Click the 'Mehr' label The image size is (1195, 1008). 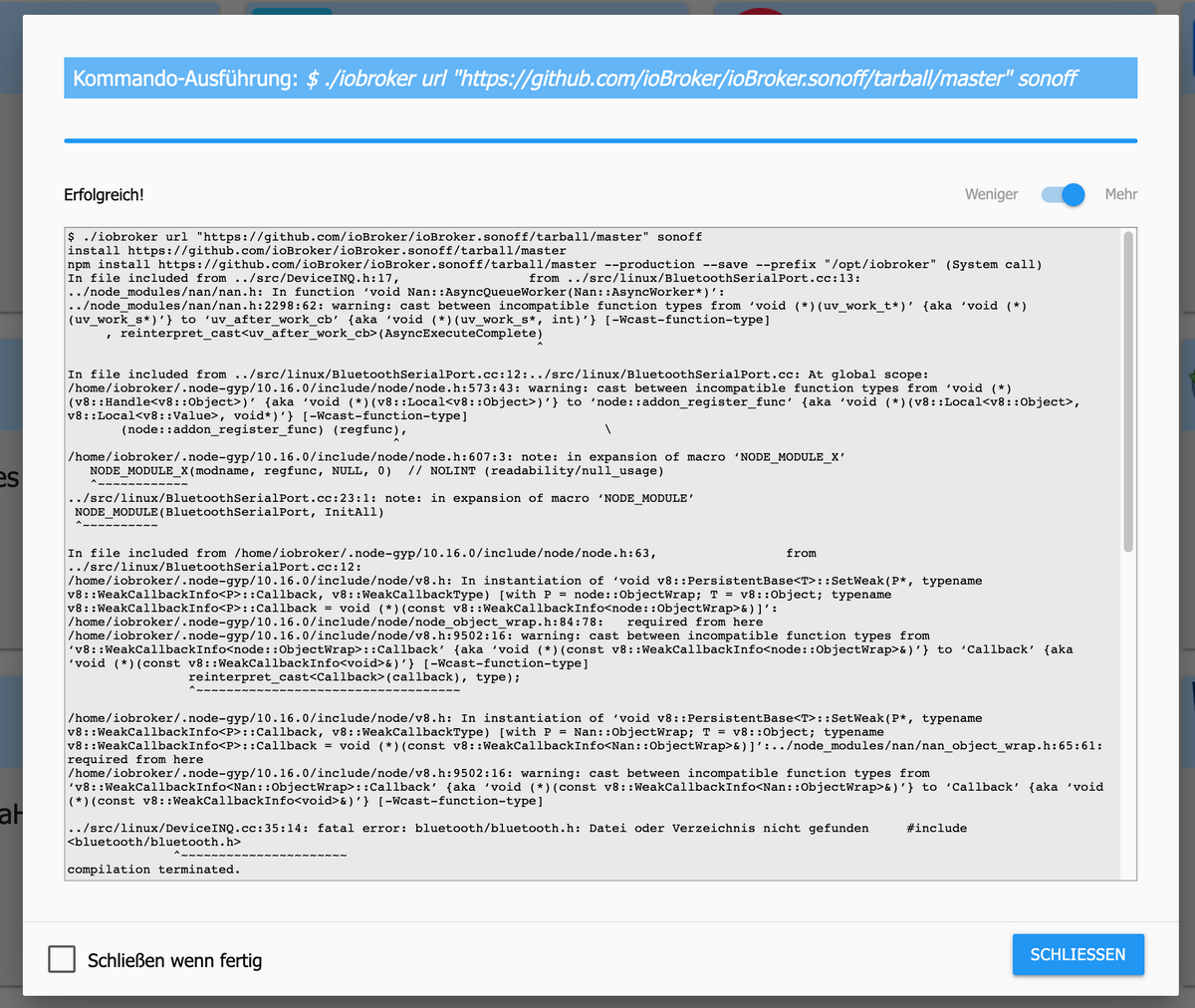(1120, 194)
